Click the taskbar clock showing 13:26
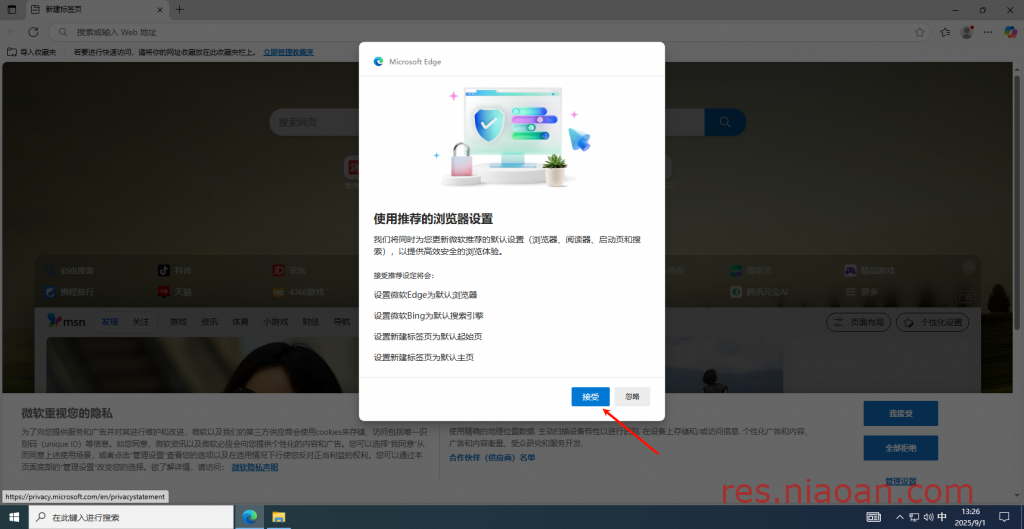1024x529 pixels. 971,517
